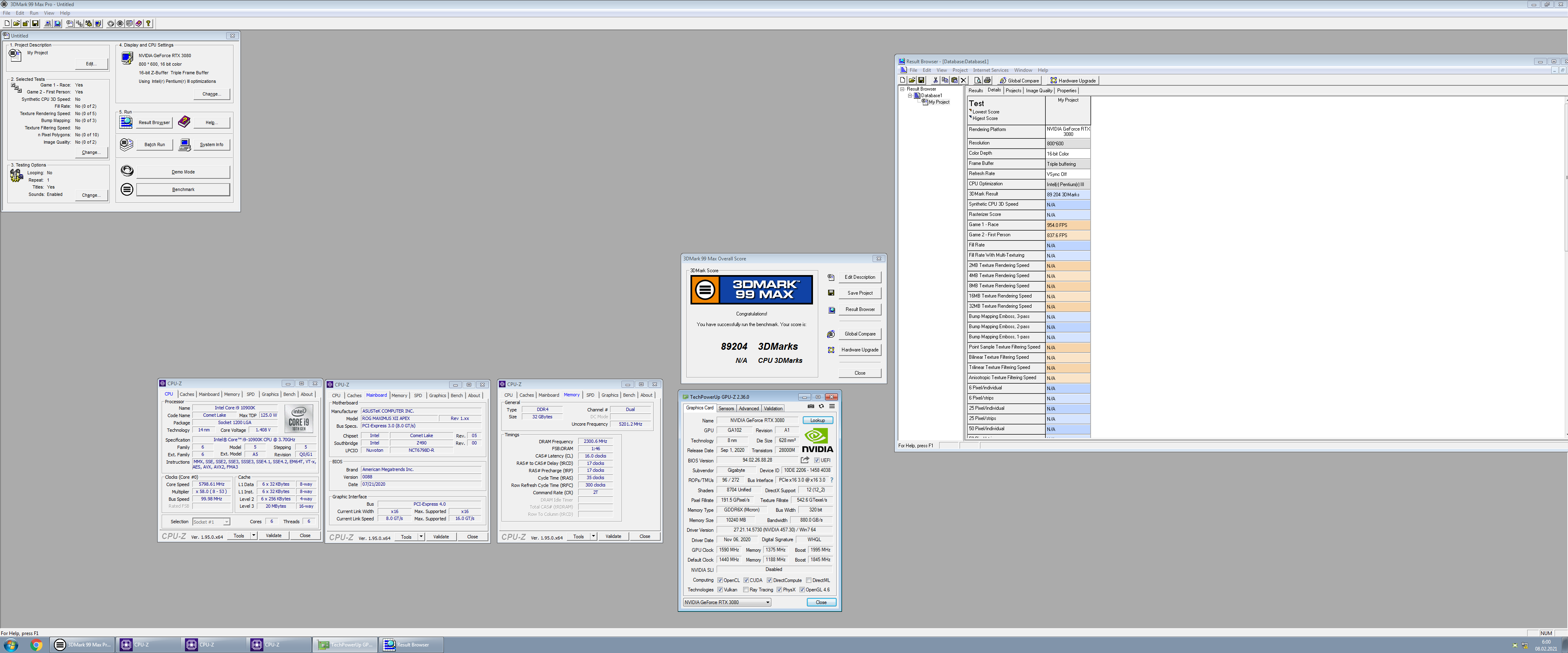Click the yellow question mark help icon in 3DMark toolbar
The image size is (1568, 653).
148,23
